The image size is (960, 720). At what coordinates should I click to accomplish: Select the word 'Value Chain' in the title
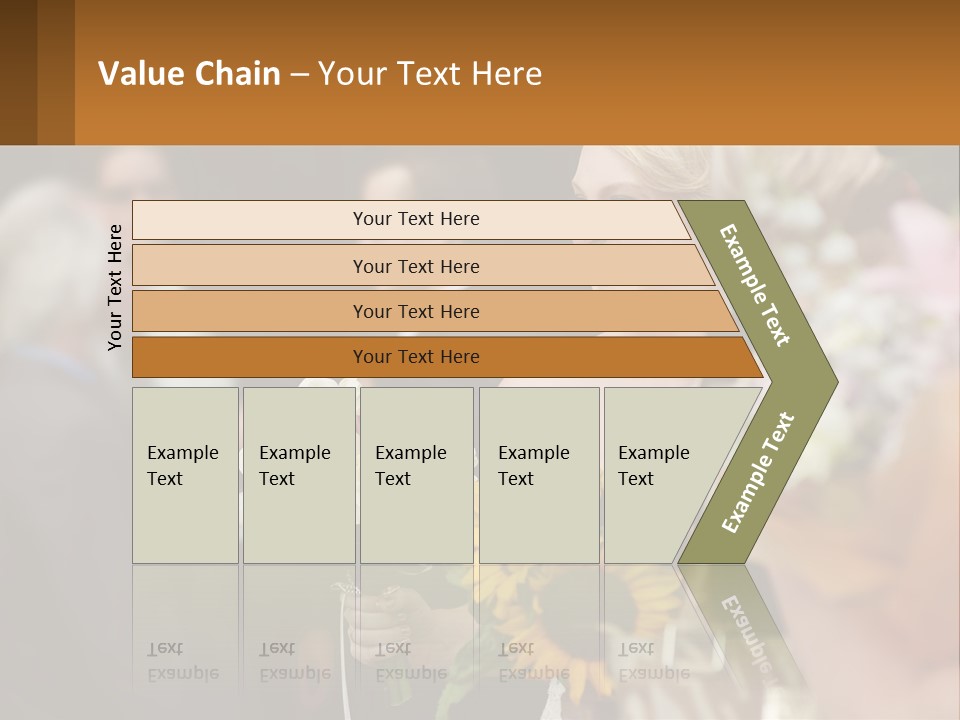(189, 73)
